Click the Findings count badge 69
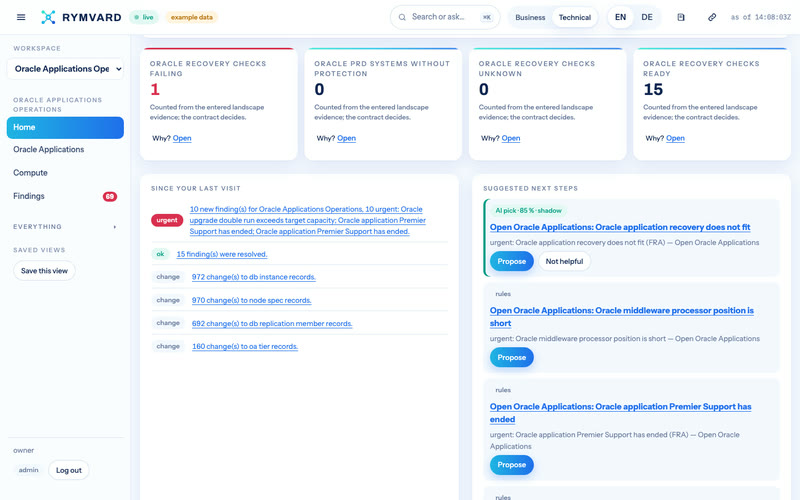Image resolution: width=800 pixels, height=500 pixels. click(110, 196)
